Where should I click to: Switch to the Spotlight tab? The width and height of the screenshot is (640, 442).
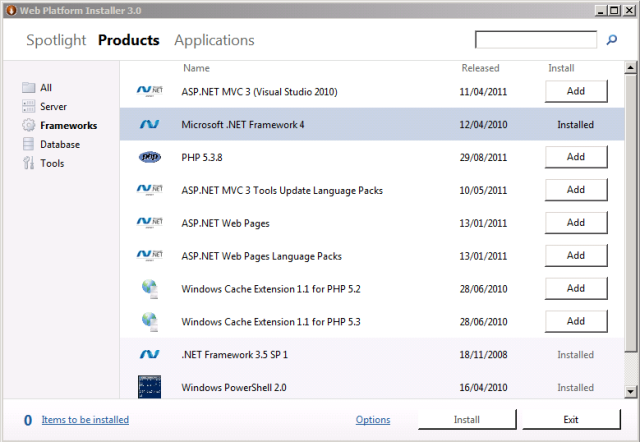[56, 41]
